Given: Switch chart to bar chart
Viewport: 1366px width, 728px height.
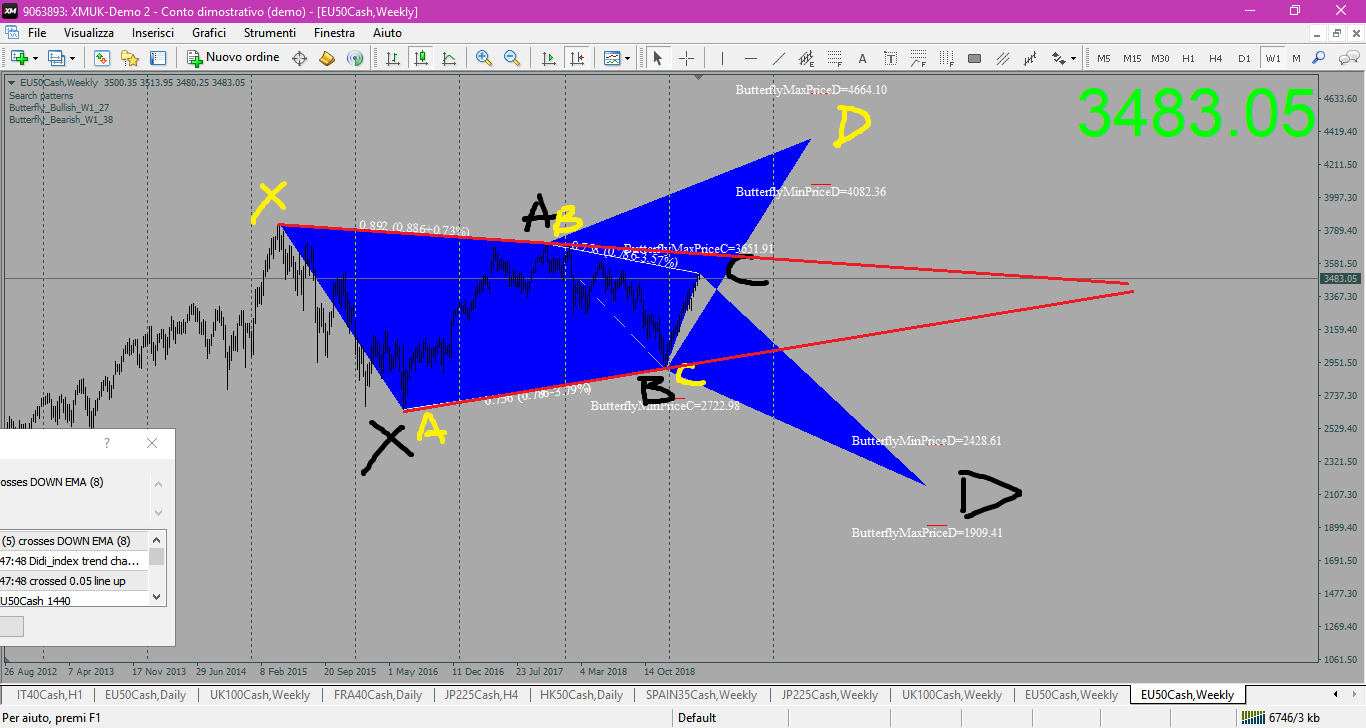Looking at the screenshot, I should pyautogui.click(x=393, y=58).
